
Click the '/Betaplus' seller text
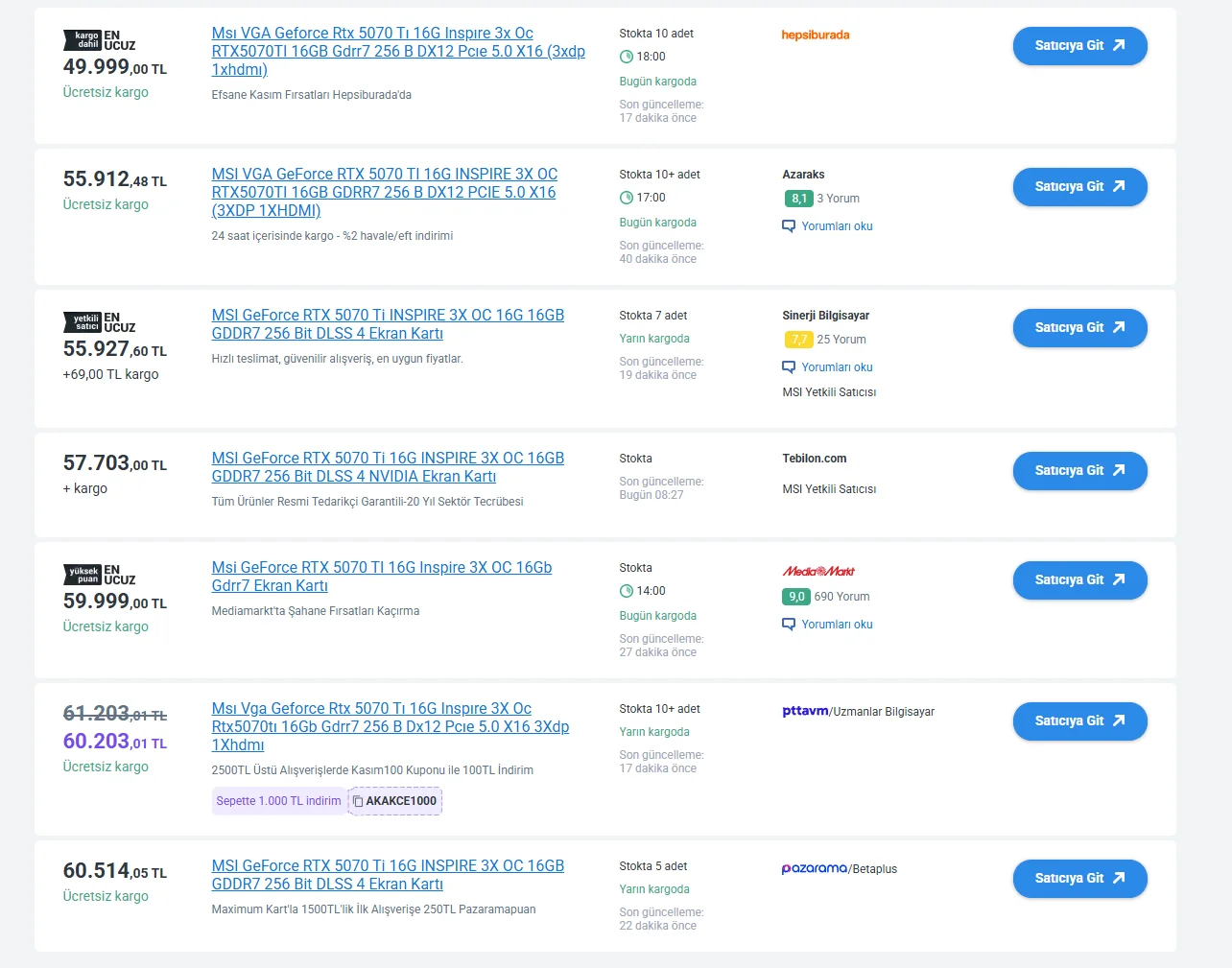tap(873, 869)
